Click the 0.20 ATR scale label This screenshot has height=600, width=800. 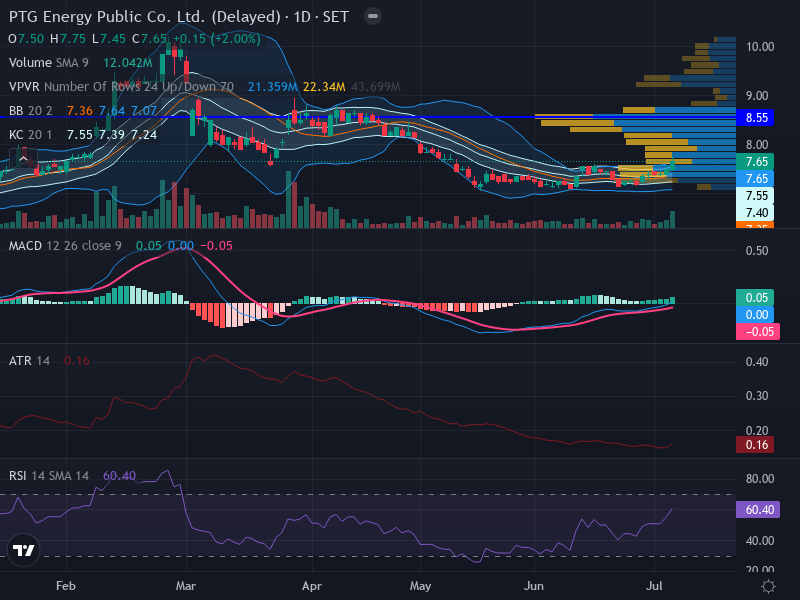[757, 430]
